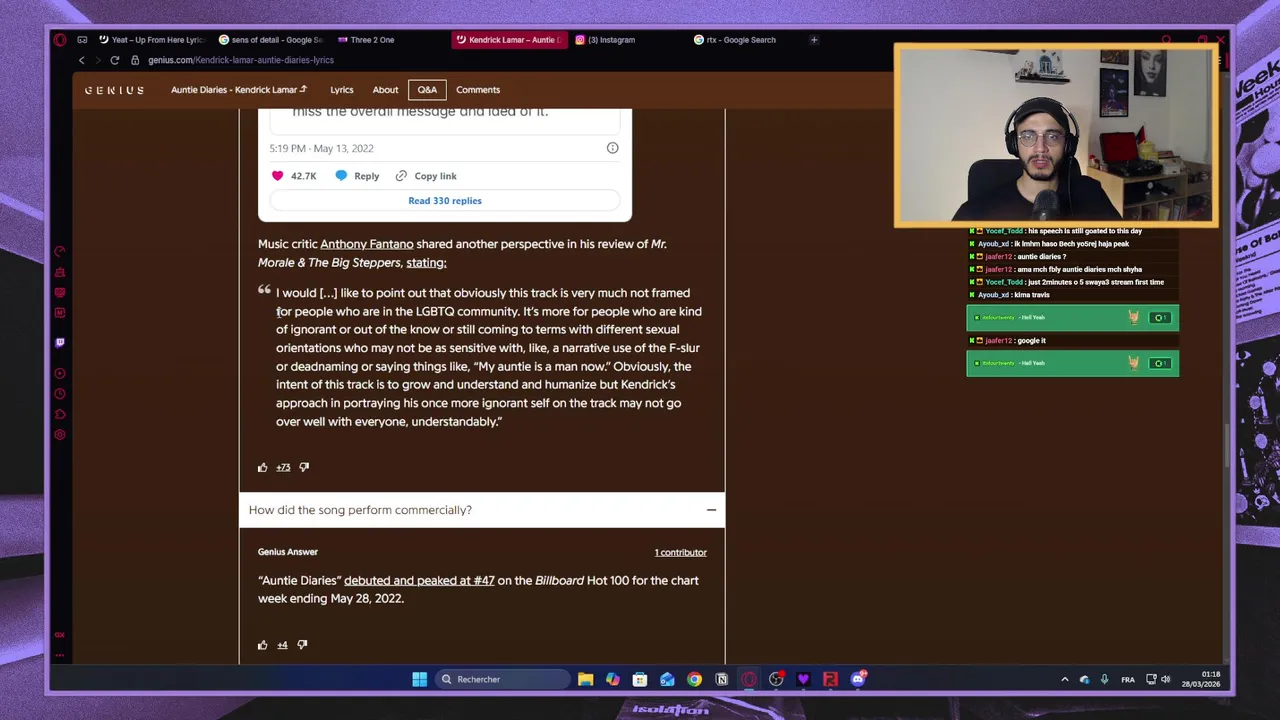The height and width of the screenshot is (720, 1280).
Task: View the 1 contributor link
Action: click(x=680, y=552)
